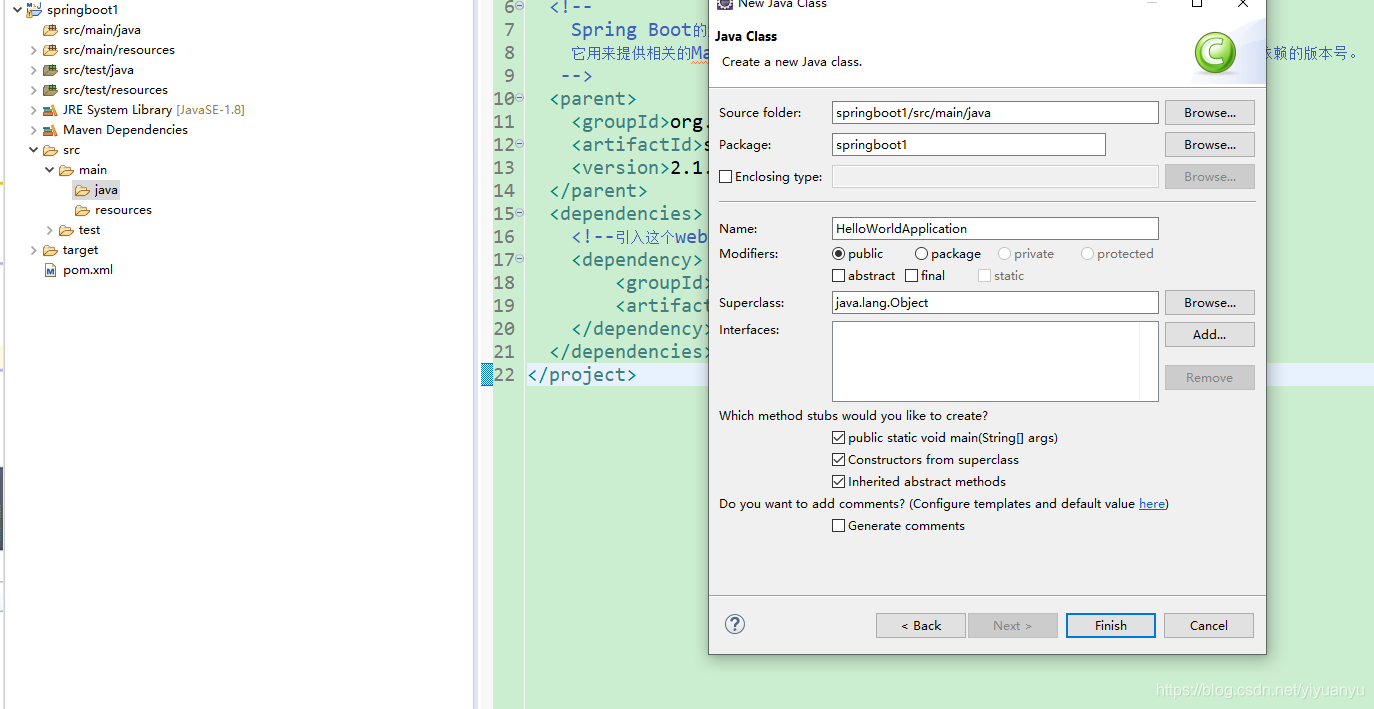Select the public modifier radio button
This screenshot has height=709, width=1374.
coord(839,254)
